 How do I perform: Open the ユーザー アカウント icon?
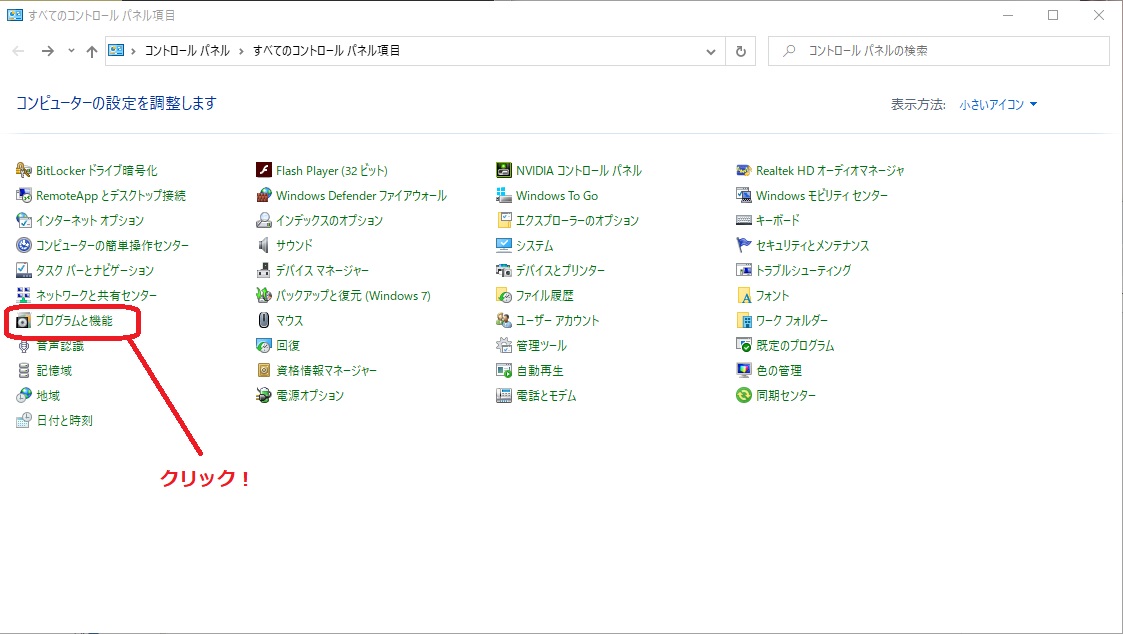503,320
